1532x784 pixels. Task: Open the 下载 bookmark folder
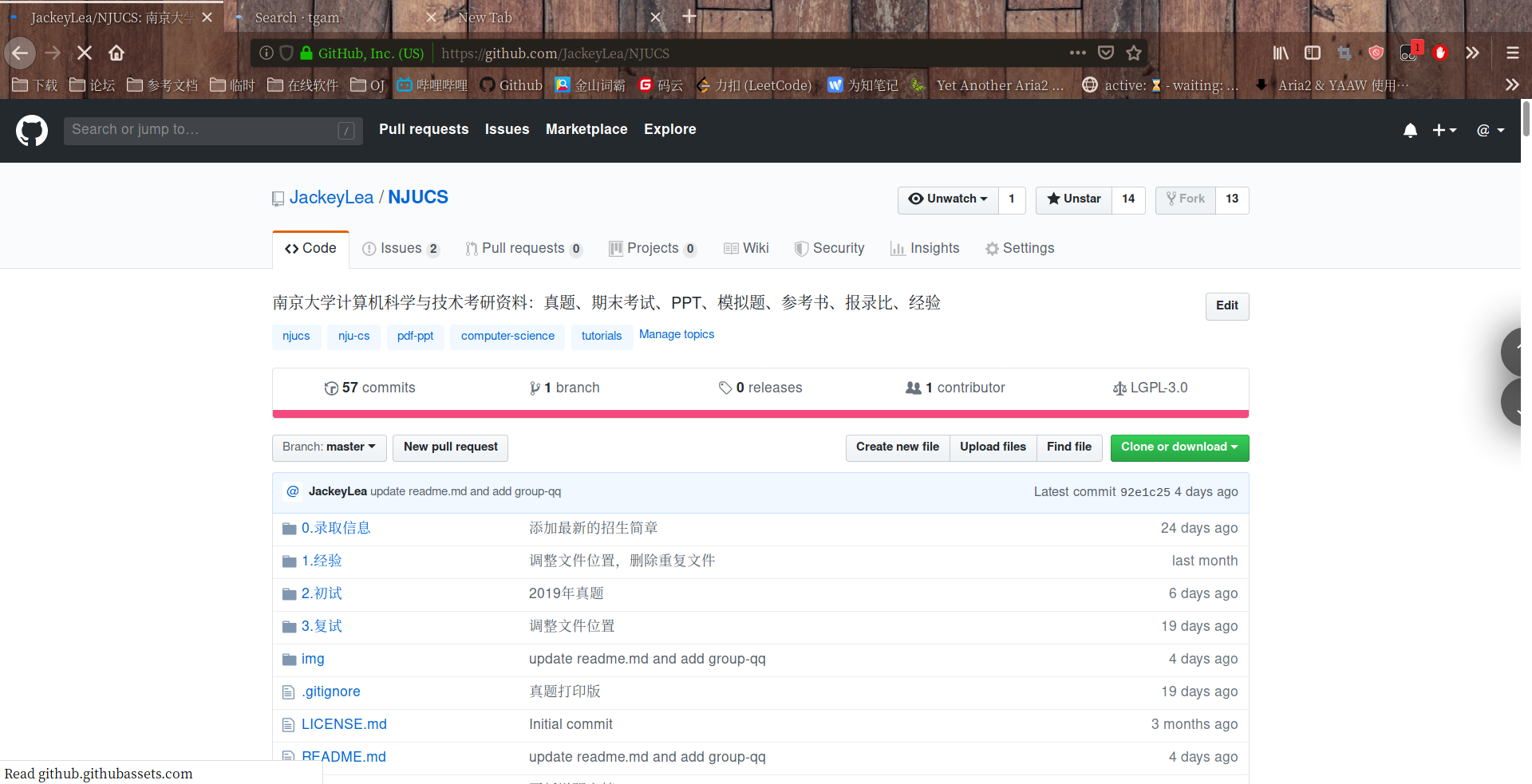point(35,85)
